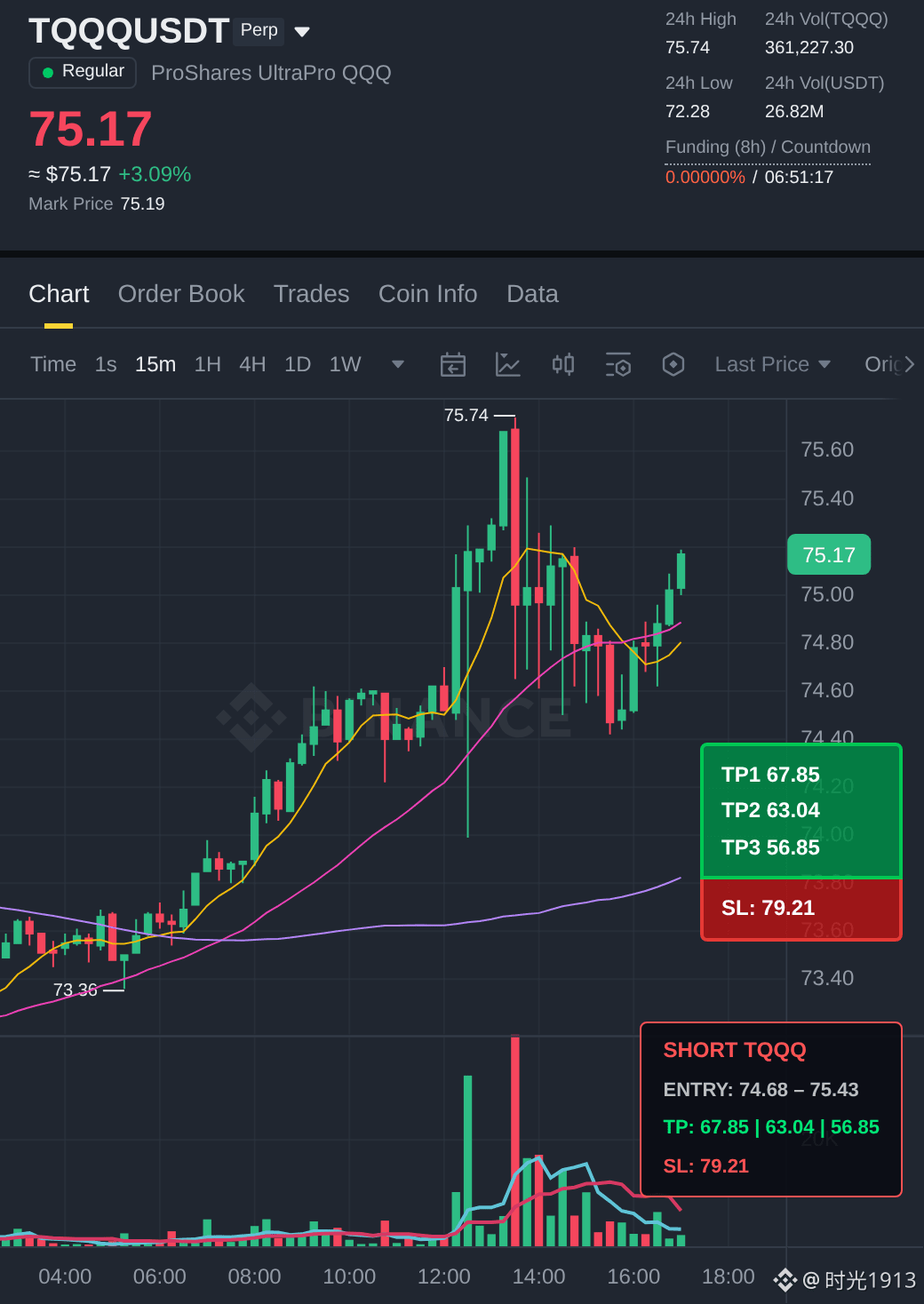Screen dimensions: 924x1304
Task: Click the Binance logo near the username
Action: 785,1280
